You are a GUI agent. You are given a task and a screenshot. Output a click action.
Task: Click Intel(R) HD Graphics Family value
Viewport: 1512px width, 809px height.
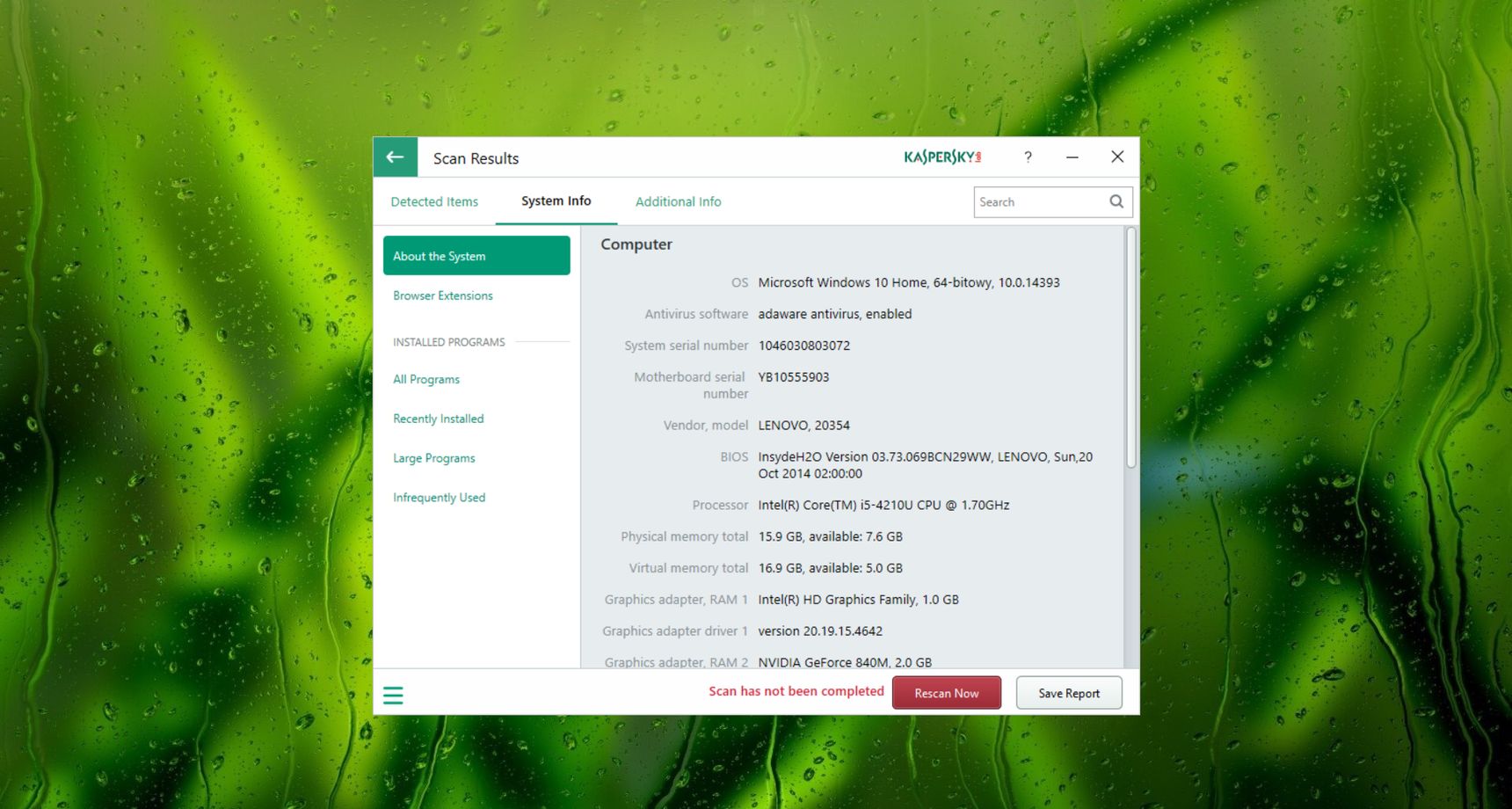[x=859, y=600]
